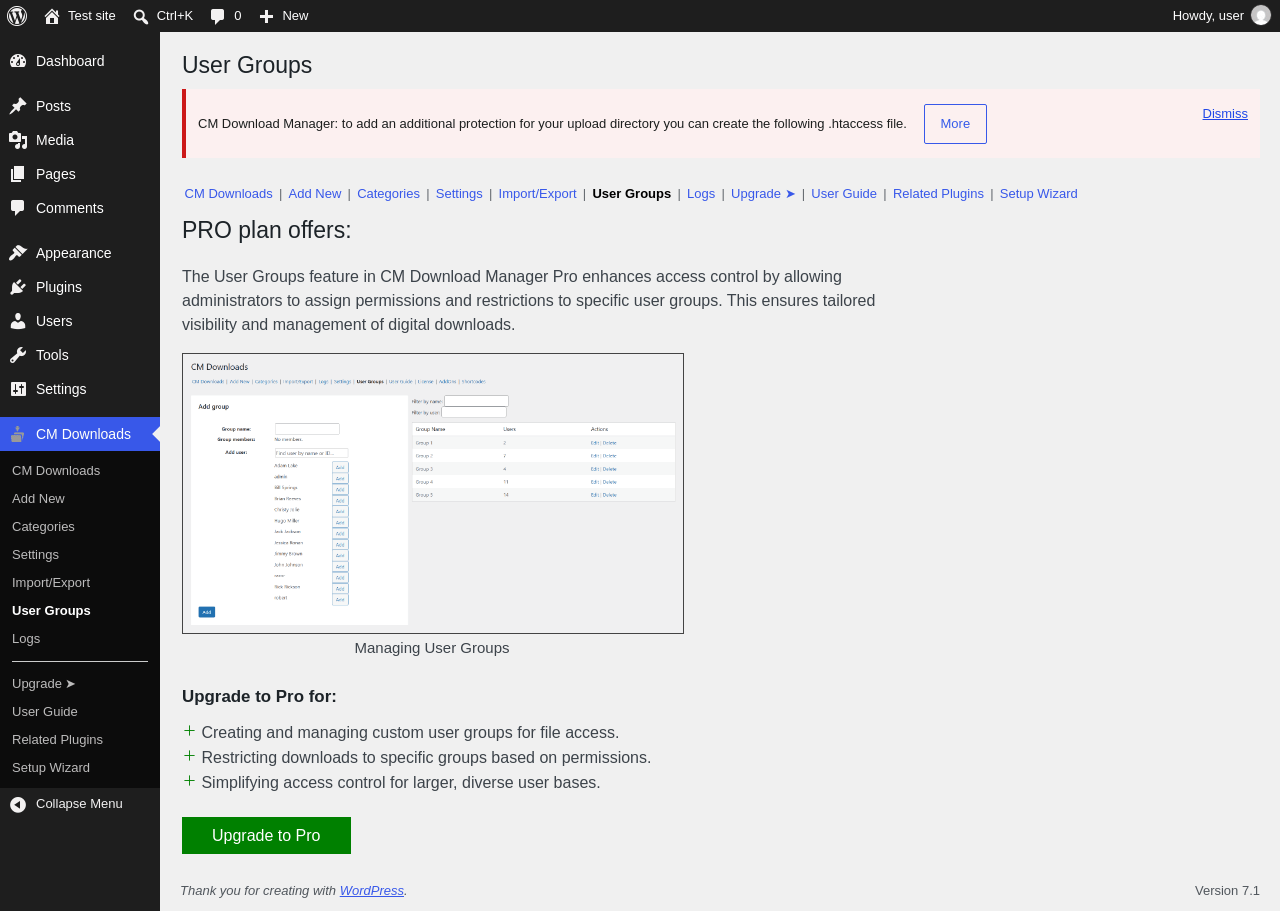Dismiss the htaccess notice
This screenshot has width=1280, height=911.
pyautogui.click(x=1225, y=114)
